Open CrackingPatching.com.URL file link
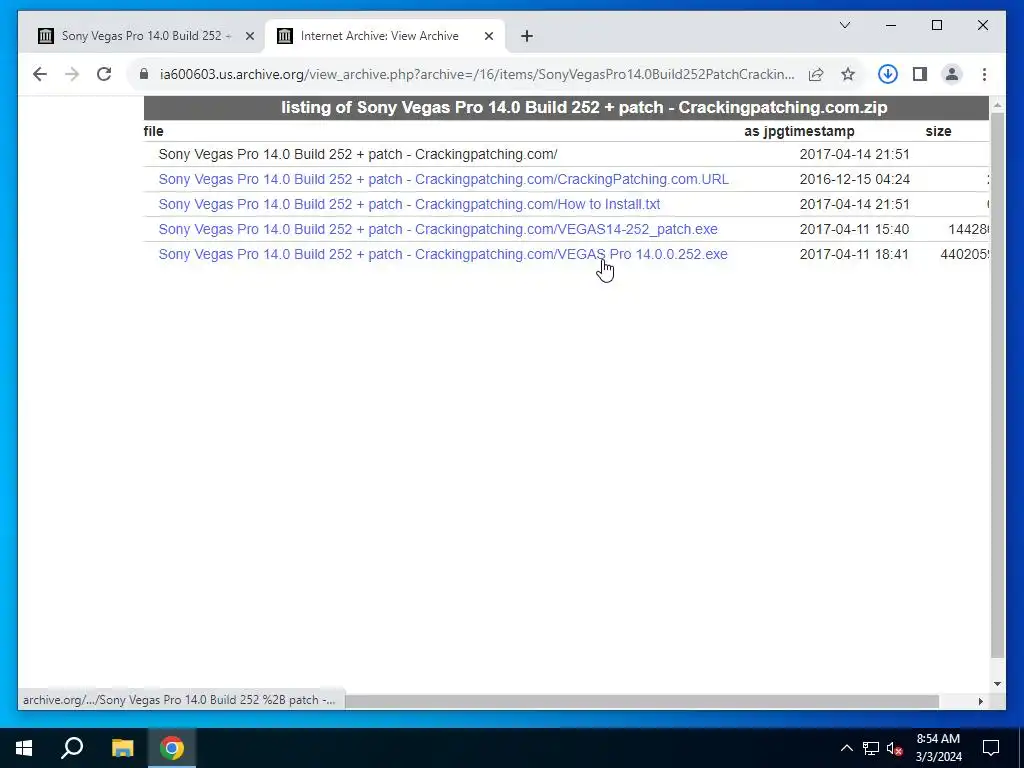The height and width of the screenshot is (768, 1024). (x=443, y=179)
